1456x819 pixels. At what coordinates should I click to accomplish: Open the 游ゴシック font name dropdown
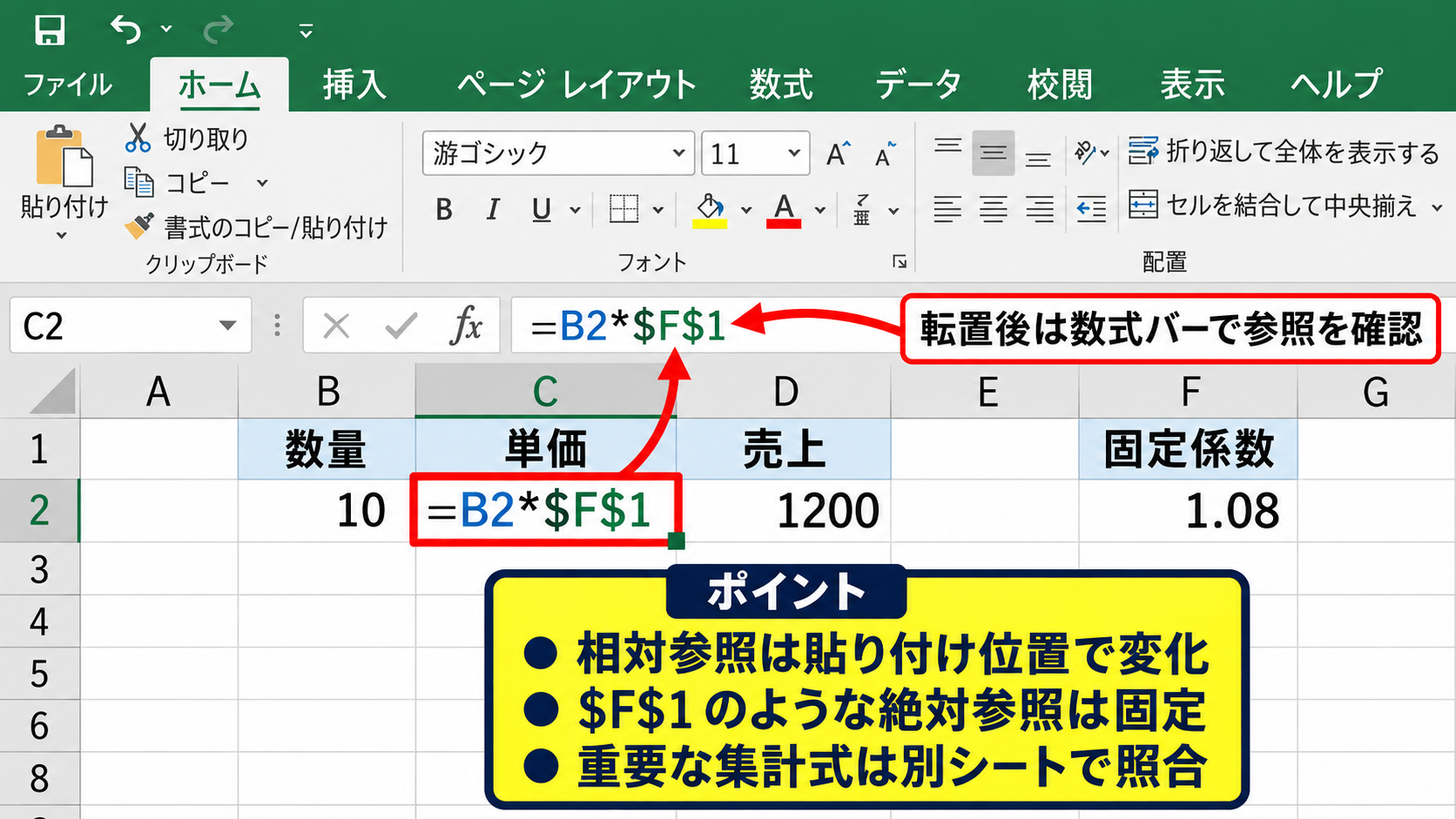679,153
